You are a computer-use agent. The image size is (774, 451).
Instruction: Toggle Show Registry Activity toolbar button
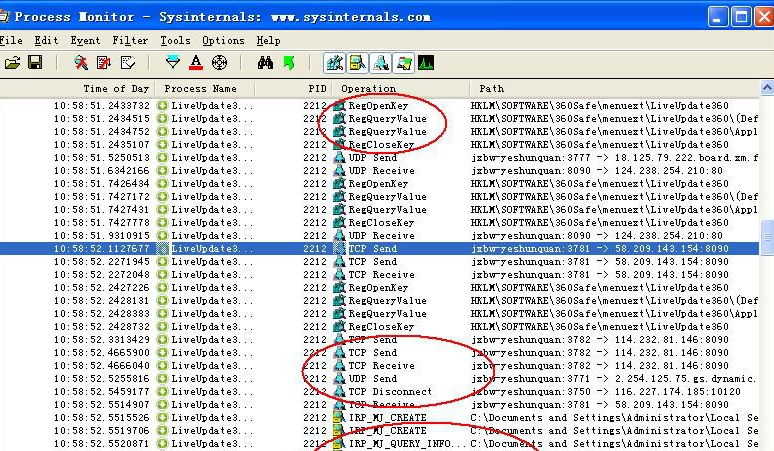[x=334, y=63]
